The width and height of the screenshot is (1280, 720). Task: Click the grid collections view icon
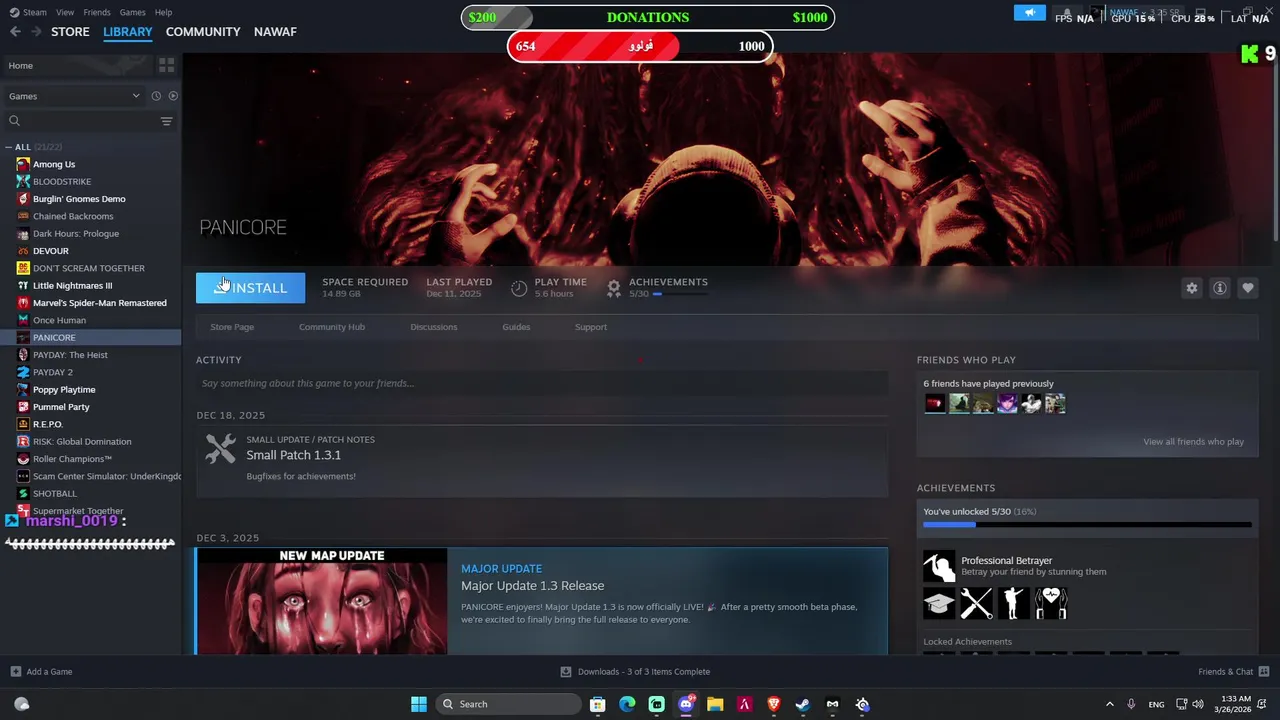point(166,65)
